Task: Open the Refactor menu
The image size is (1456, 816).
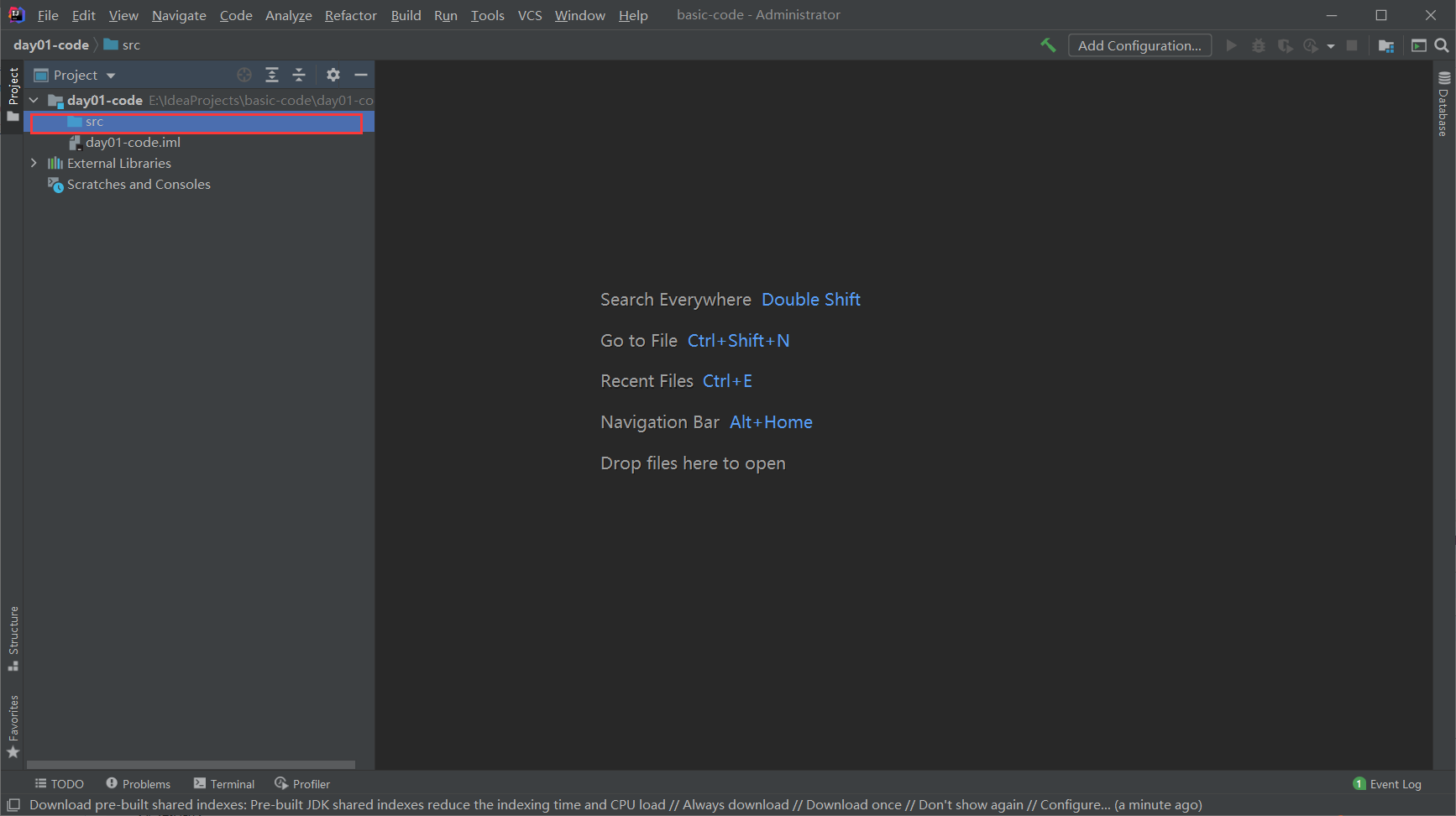Action: click(x=351, y=15)
